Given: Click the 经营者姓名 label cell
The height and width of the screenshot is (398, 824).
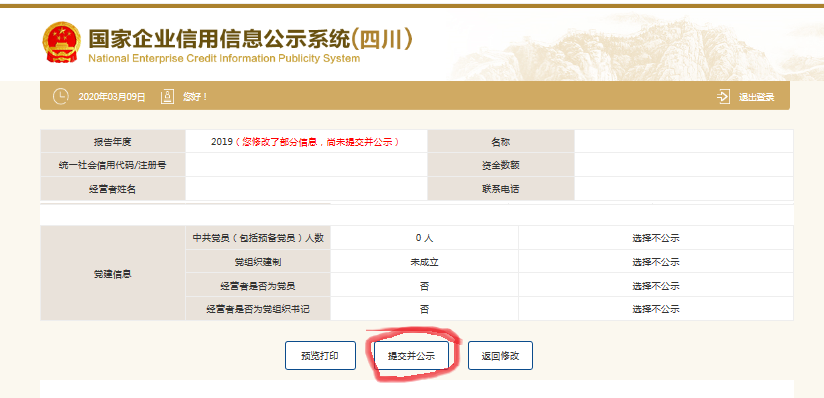Looking at the screenshot, I should pos(112,189).
